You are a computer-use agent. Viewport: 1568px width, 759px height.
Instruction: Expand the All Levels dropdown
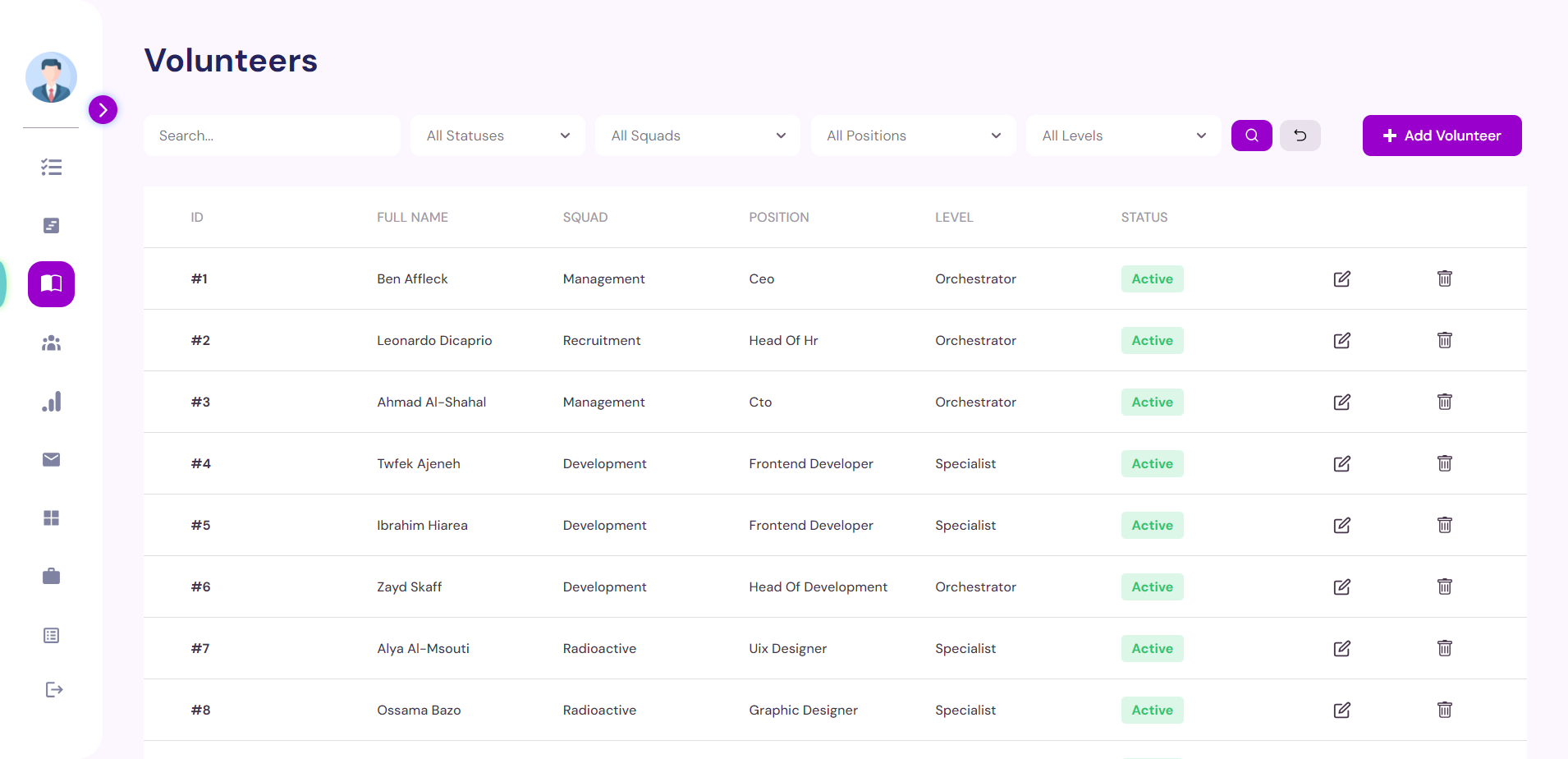tap(1123, 136)
